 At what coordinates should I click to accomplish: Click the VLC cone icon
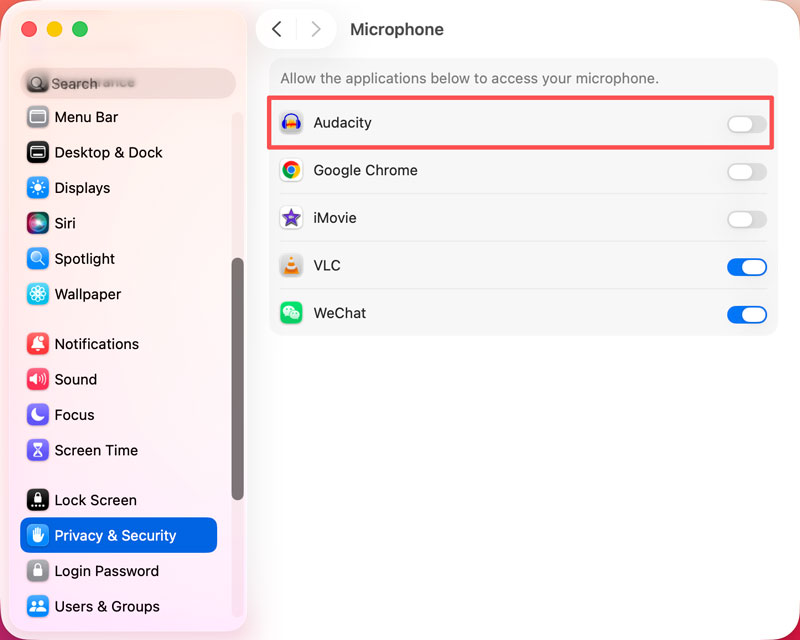[x=291, y=266]
